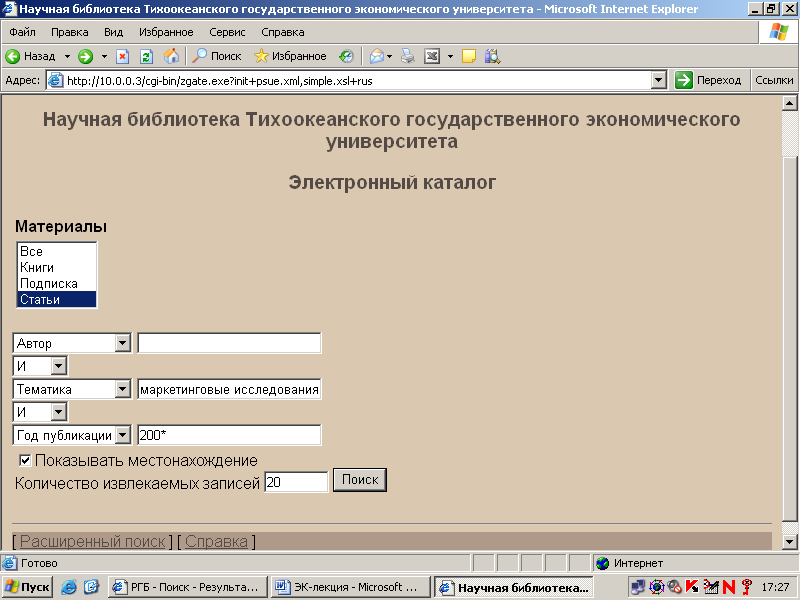The height and width of the screenshot is (600, 800).
Task: Click the Kaspersky K tray icon
Action: (692, 587)
